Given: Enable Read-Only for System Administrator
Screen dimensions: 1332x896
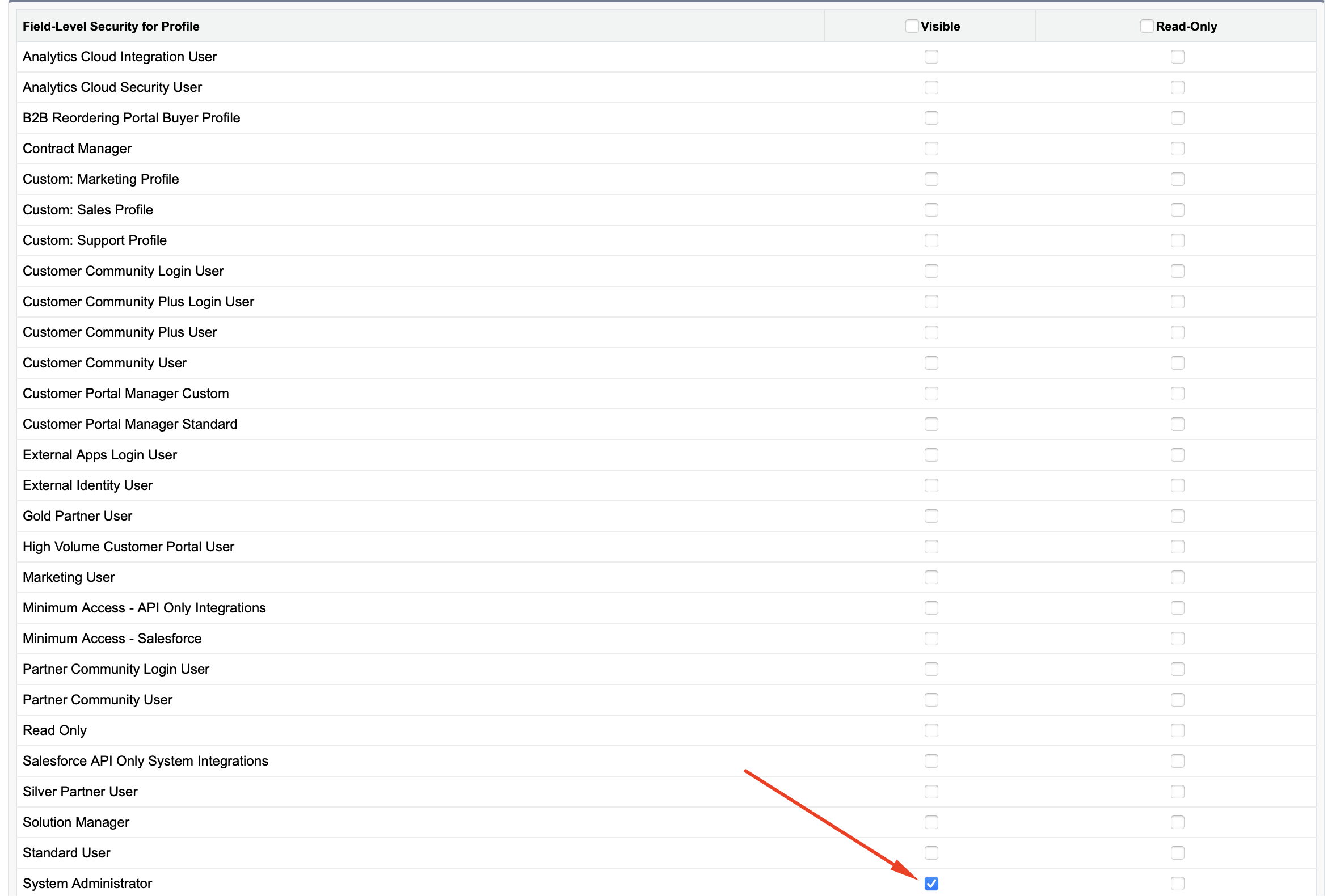Looking at the screenshot, I should point(1178,884).
